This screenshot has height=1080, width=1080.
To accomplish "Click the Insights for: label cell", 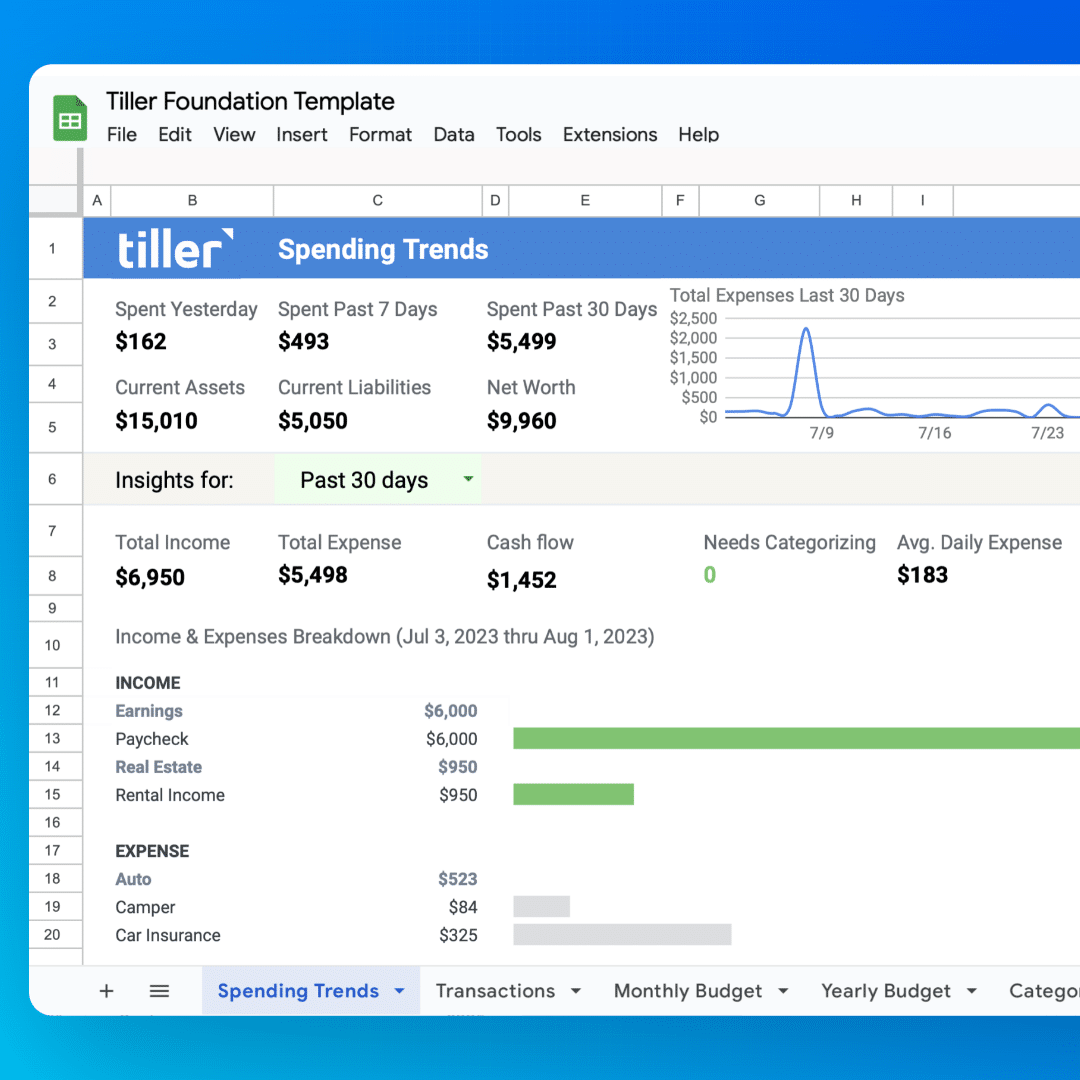I will [174, 480].
